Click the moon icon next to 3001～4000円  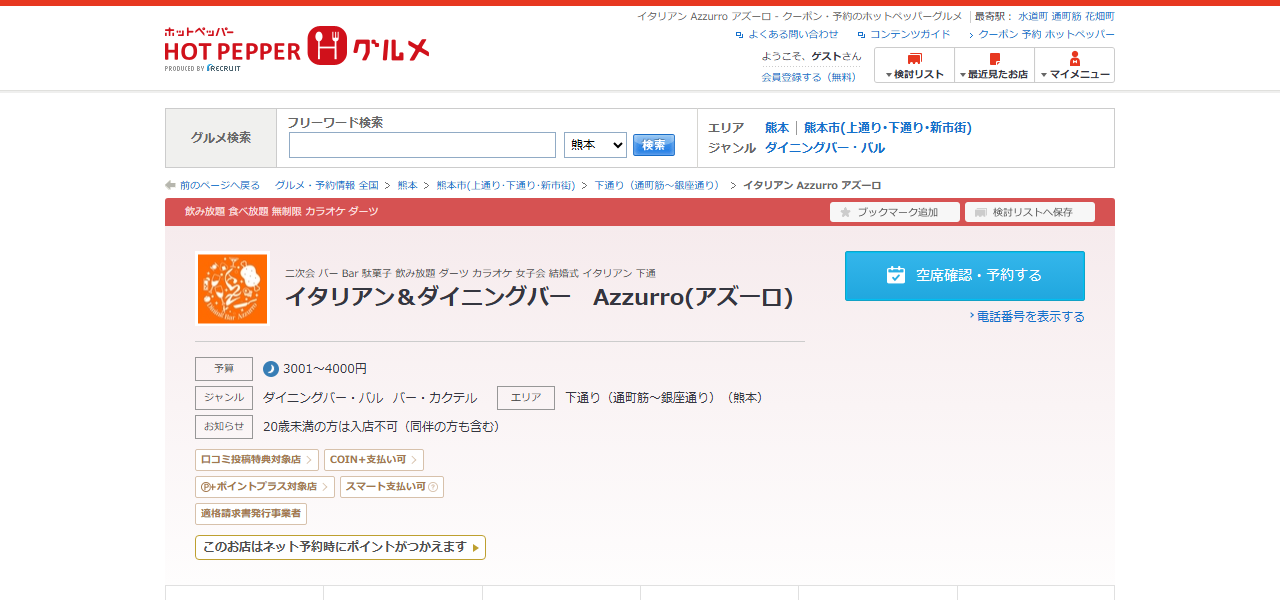[271, 369]
